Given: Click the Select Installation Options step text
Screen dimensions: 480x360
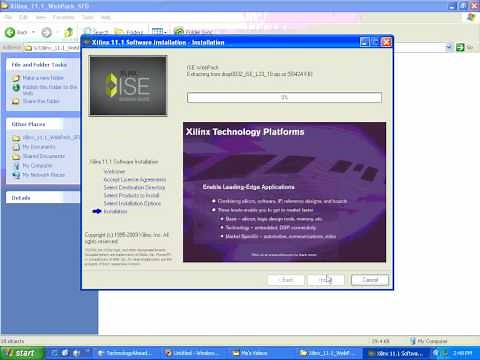Looking at the screenshot, I should (x=132, y=203).
